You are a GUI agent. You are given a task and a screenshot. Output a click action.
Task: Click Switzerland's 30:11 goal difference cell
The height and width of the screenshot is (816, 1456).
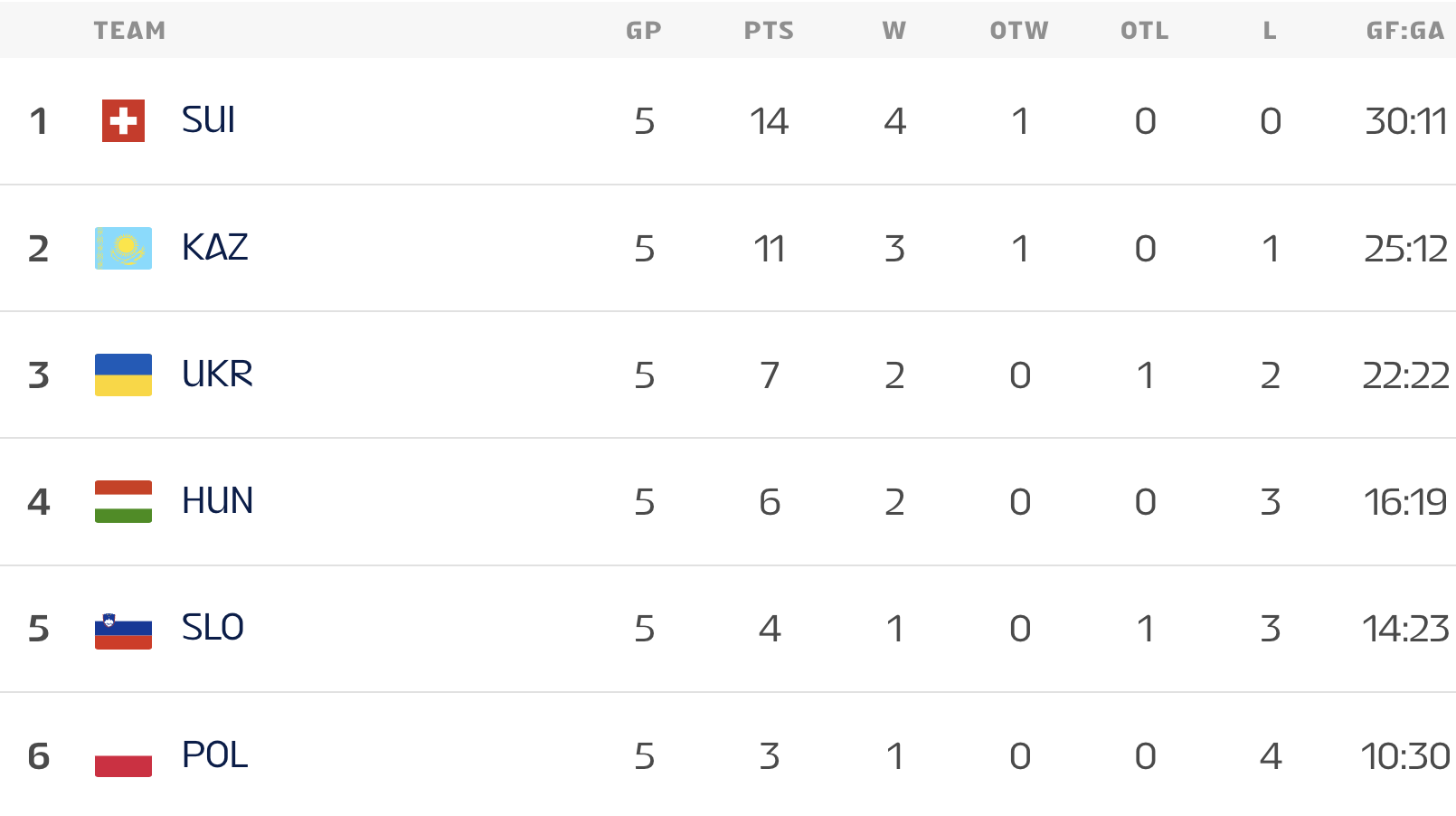tap(1405, 121)
